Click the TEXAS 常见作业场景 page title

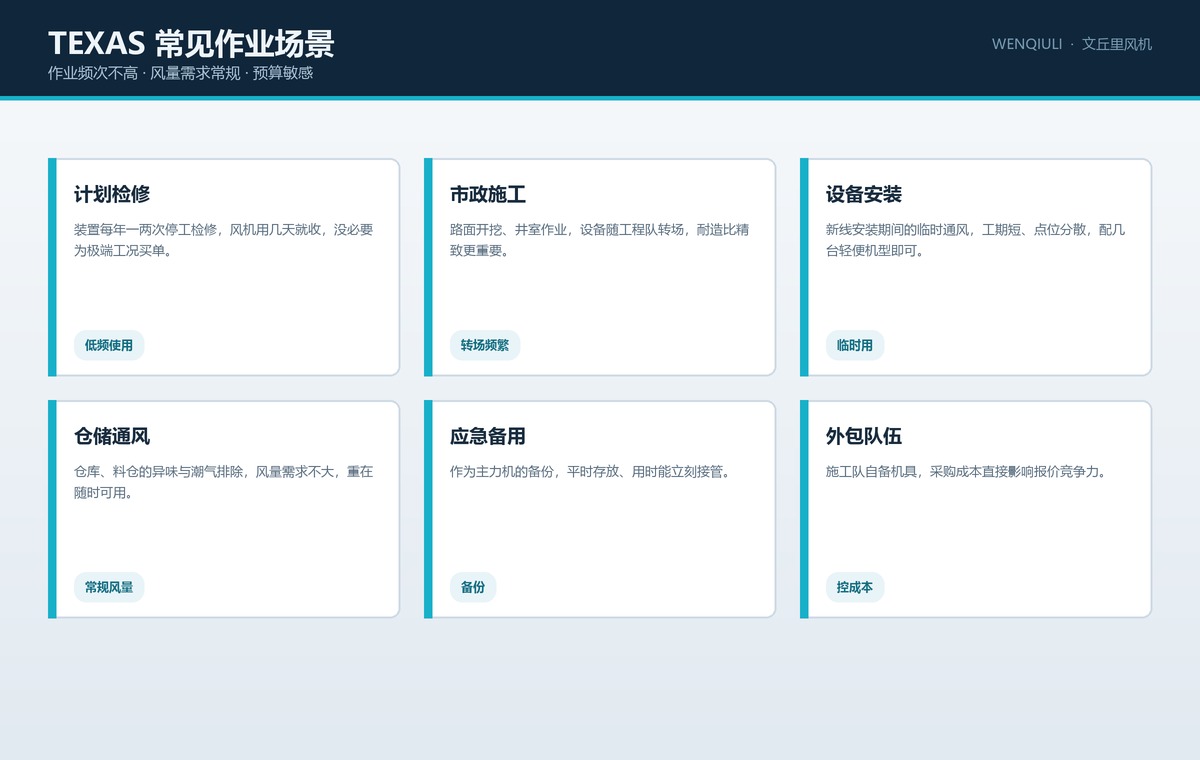coord(191,43)
